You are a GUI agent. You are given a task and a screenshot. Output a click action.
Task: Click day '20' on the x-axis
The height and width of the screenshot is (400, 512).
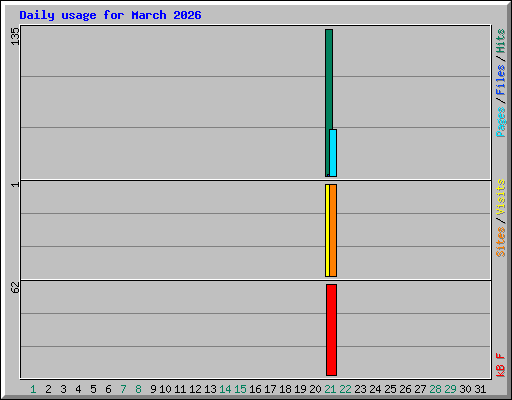pyautogui.click(x=315, y=389)
